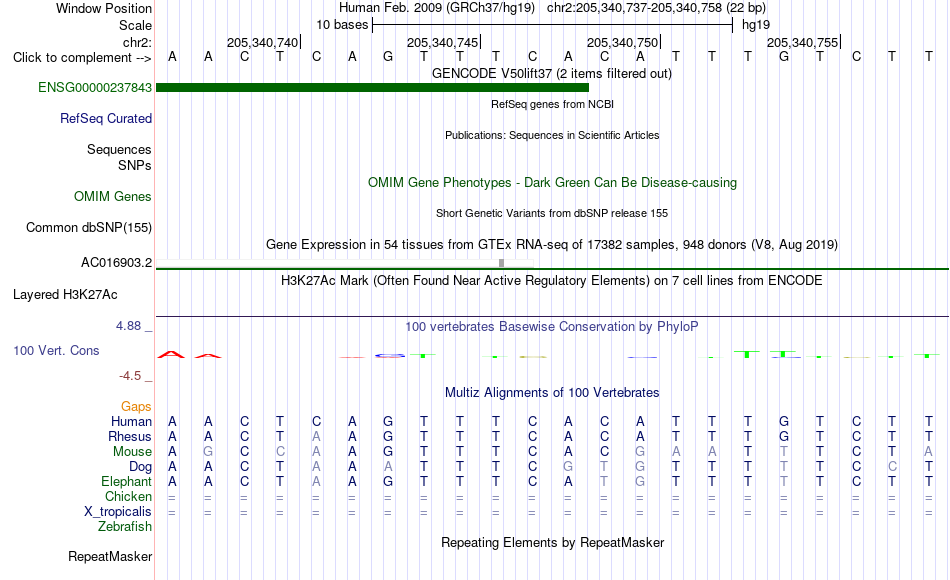The image size is (950, 580).
Task: Click the 205,340,755 coordinate marker
Action: tap(803, 42)
